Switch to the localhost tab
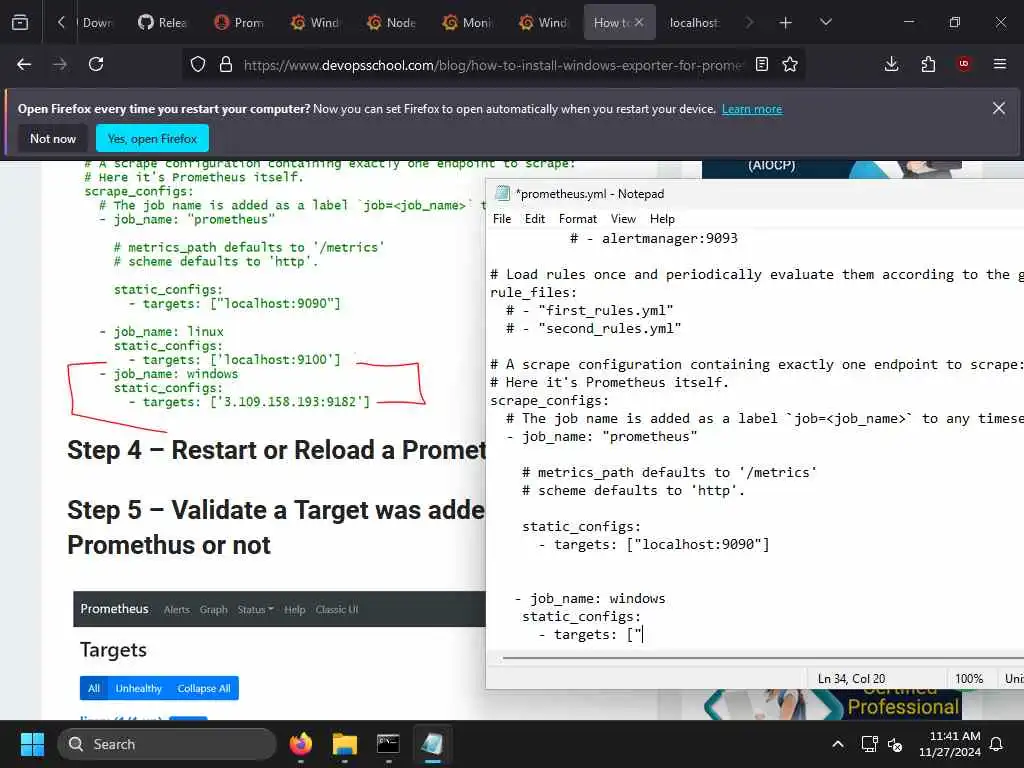This screenshot has width=1024, height=768. pos(694,23)
